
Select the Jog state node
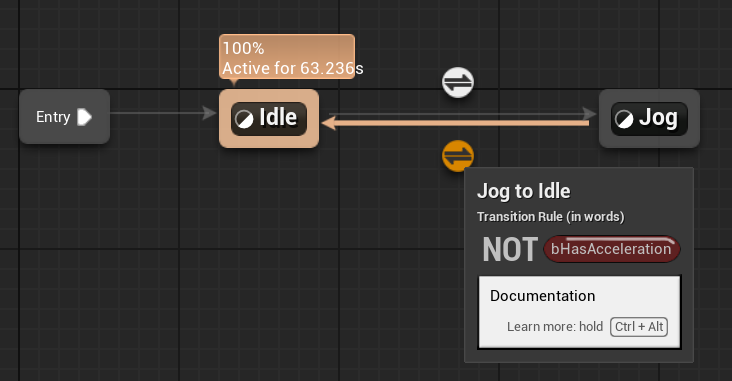coord(649,119)
